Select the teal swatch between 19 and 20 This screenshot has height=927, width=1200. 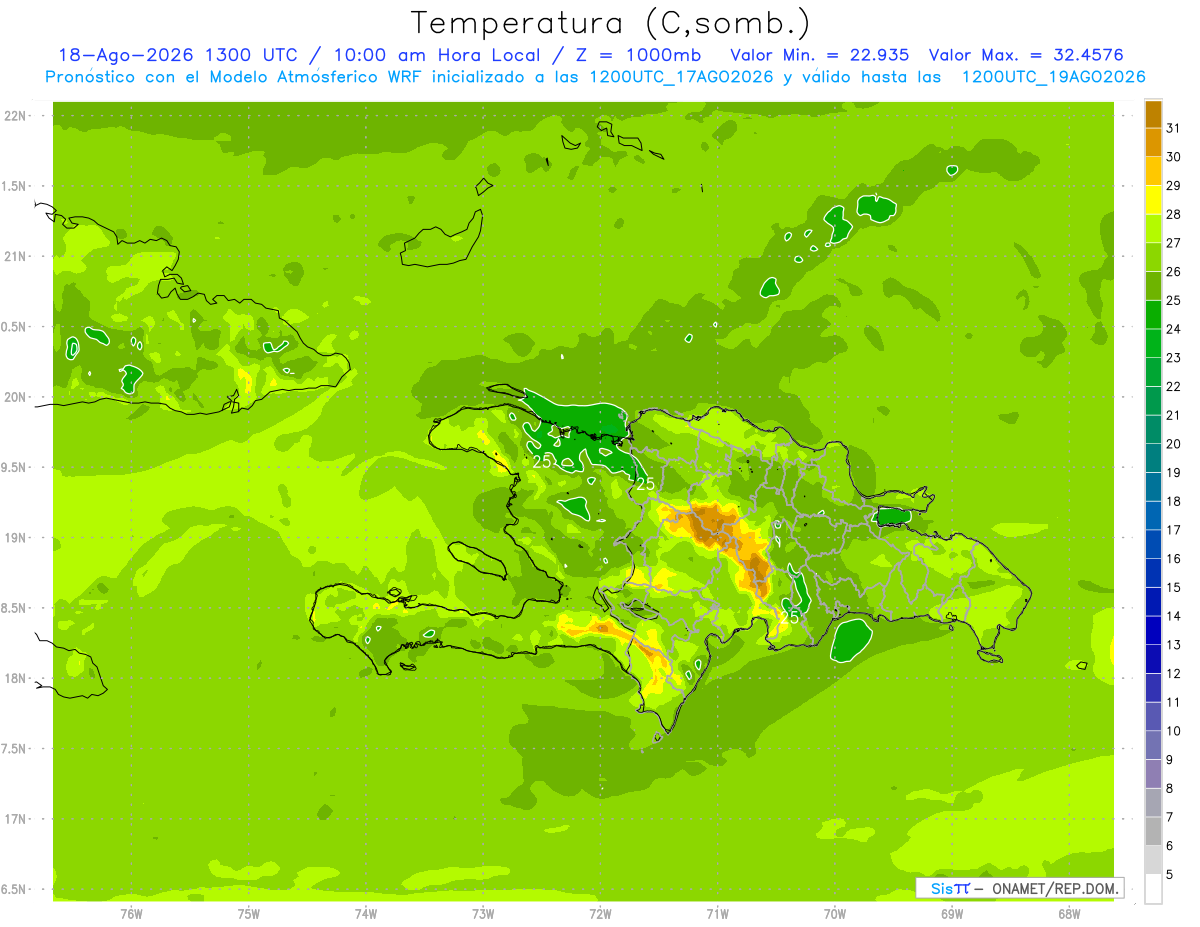1153,458
